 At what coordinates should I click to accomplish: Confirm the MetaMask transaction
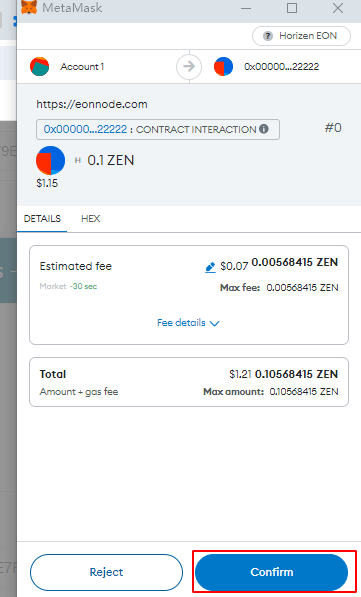pyautogui.click(x=272, y=572)
